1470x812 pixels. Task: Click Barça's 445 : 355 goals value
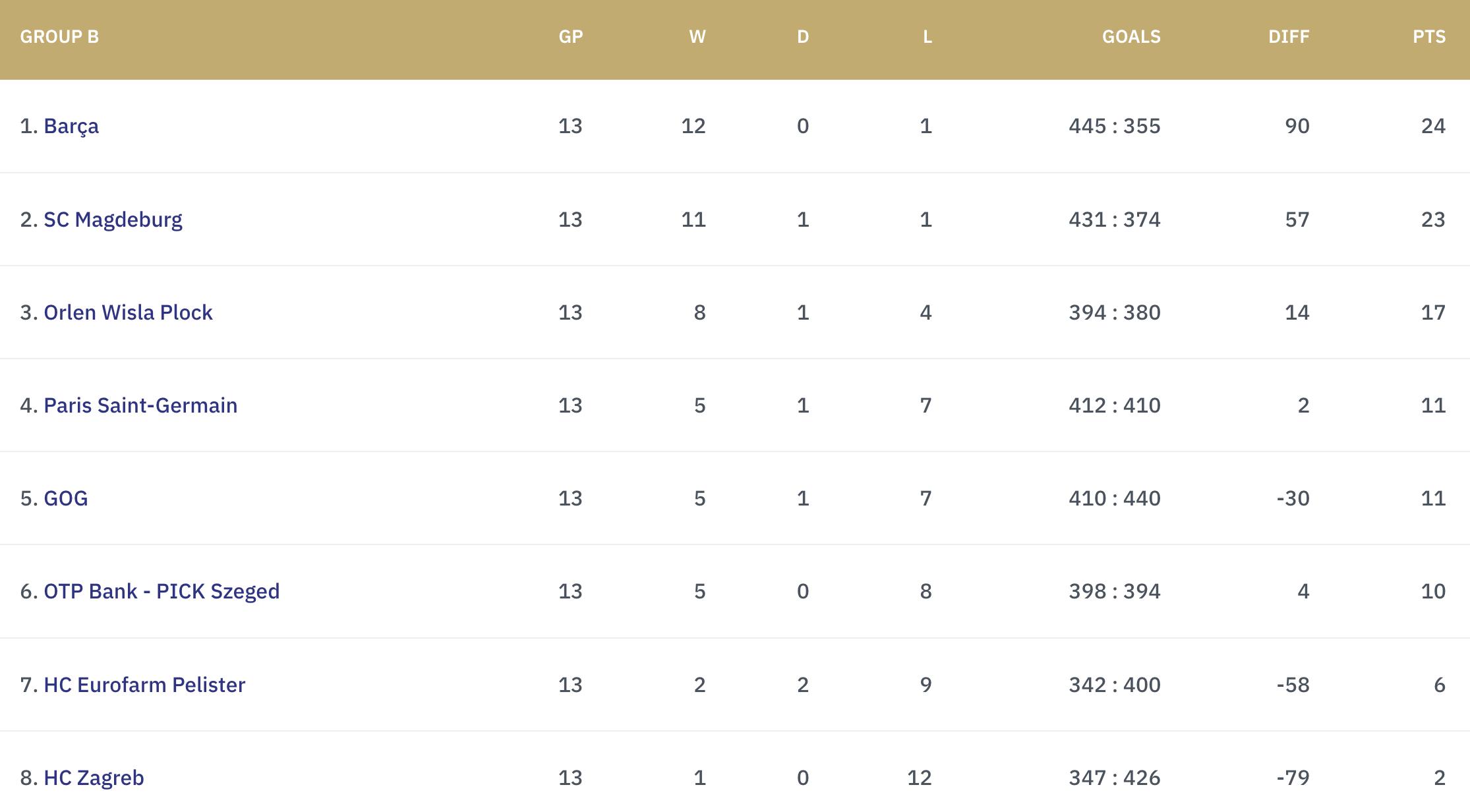(1114, 126)
